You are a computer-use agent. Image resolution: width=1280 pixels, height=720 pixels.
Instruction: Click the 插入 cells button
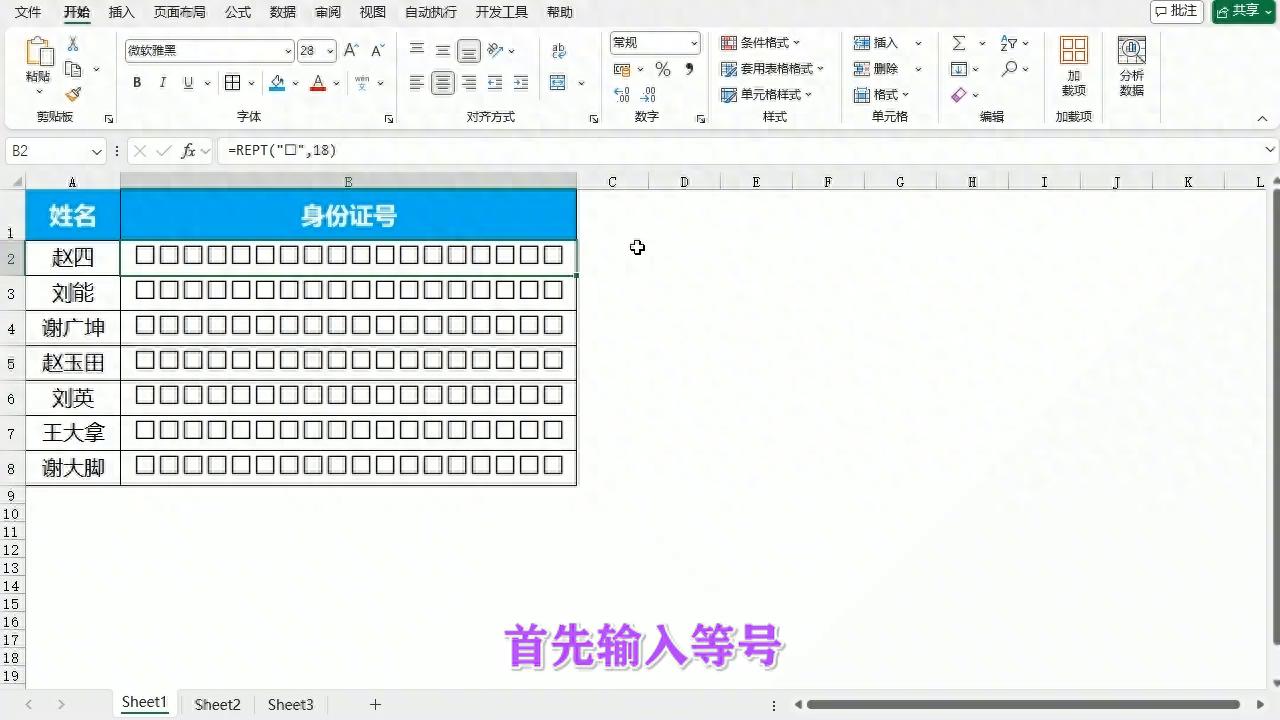click(x=877, y=43)
